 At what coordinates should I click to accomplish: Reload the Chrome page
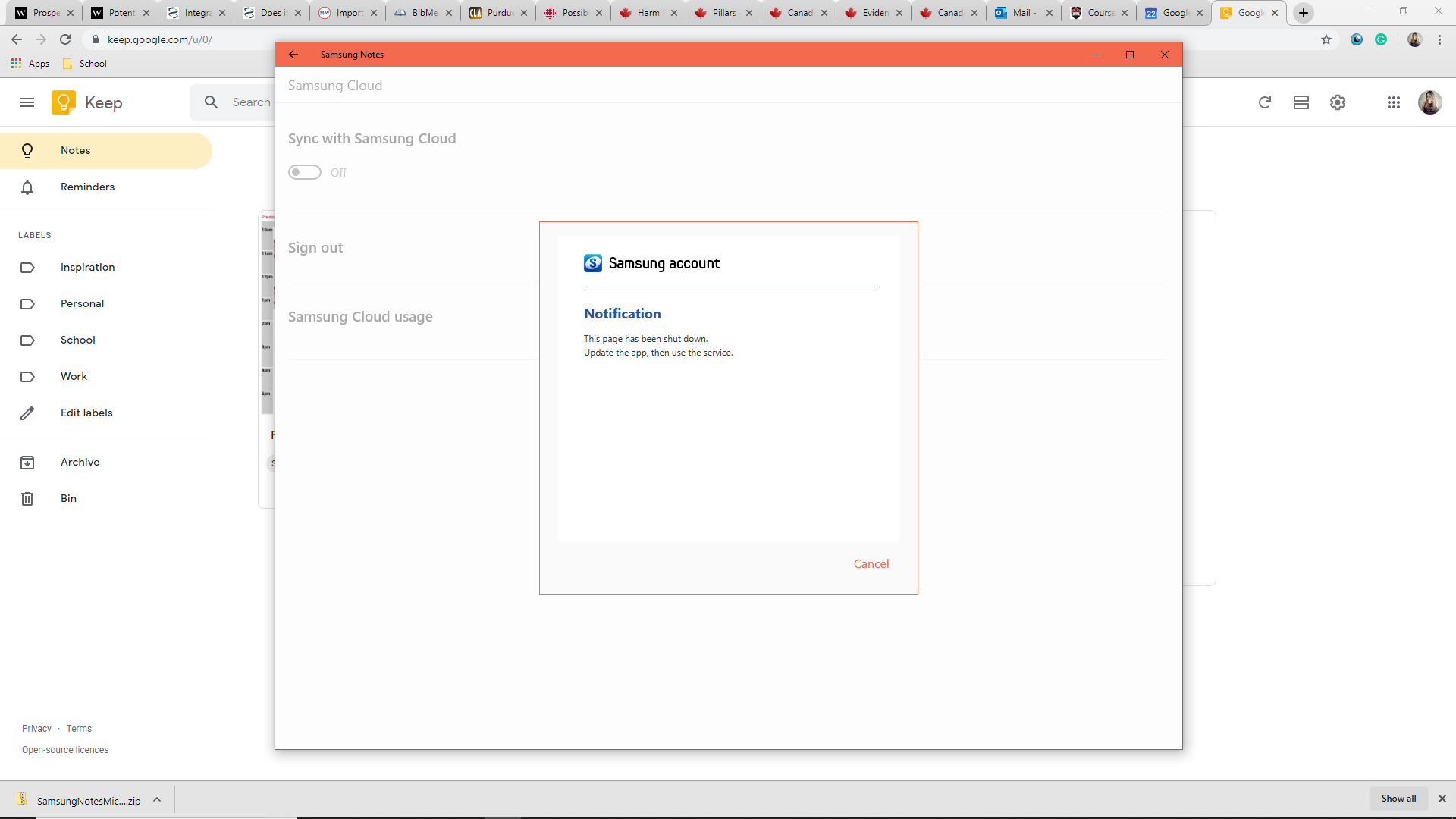click(x=65, y=39)
